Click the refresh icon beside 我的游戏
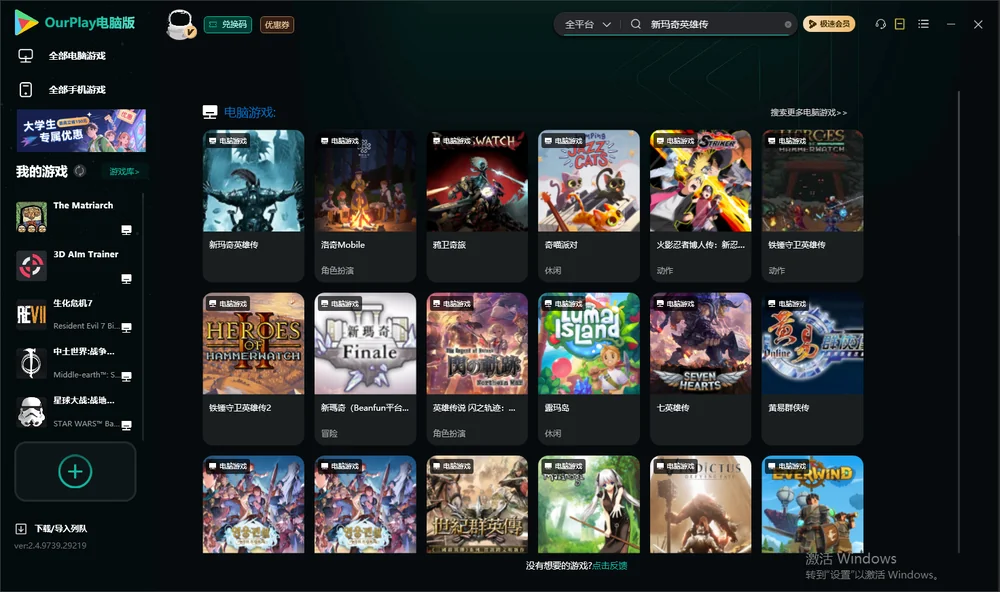 coord(80,171)
